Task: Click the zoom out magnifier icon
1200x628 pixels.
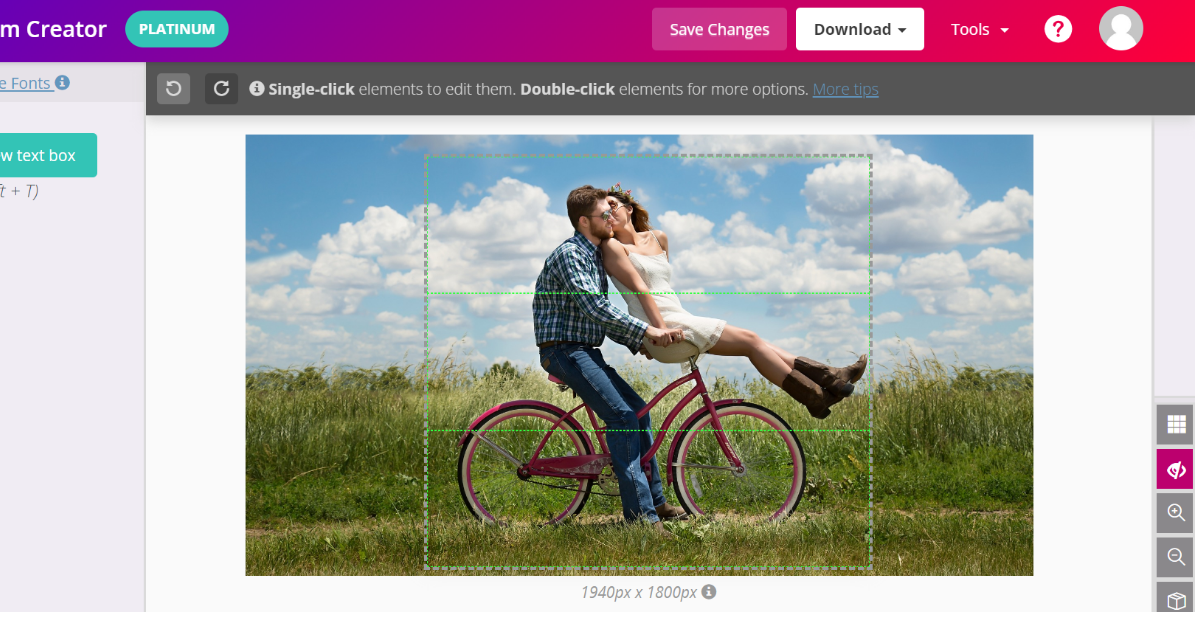Action: coord(1175,557)
